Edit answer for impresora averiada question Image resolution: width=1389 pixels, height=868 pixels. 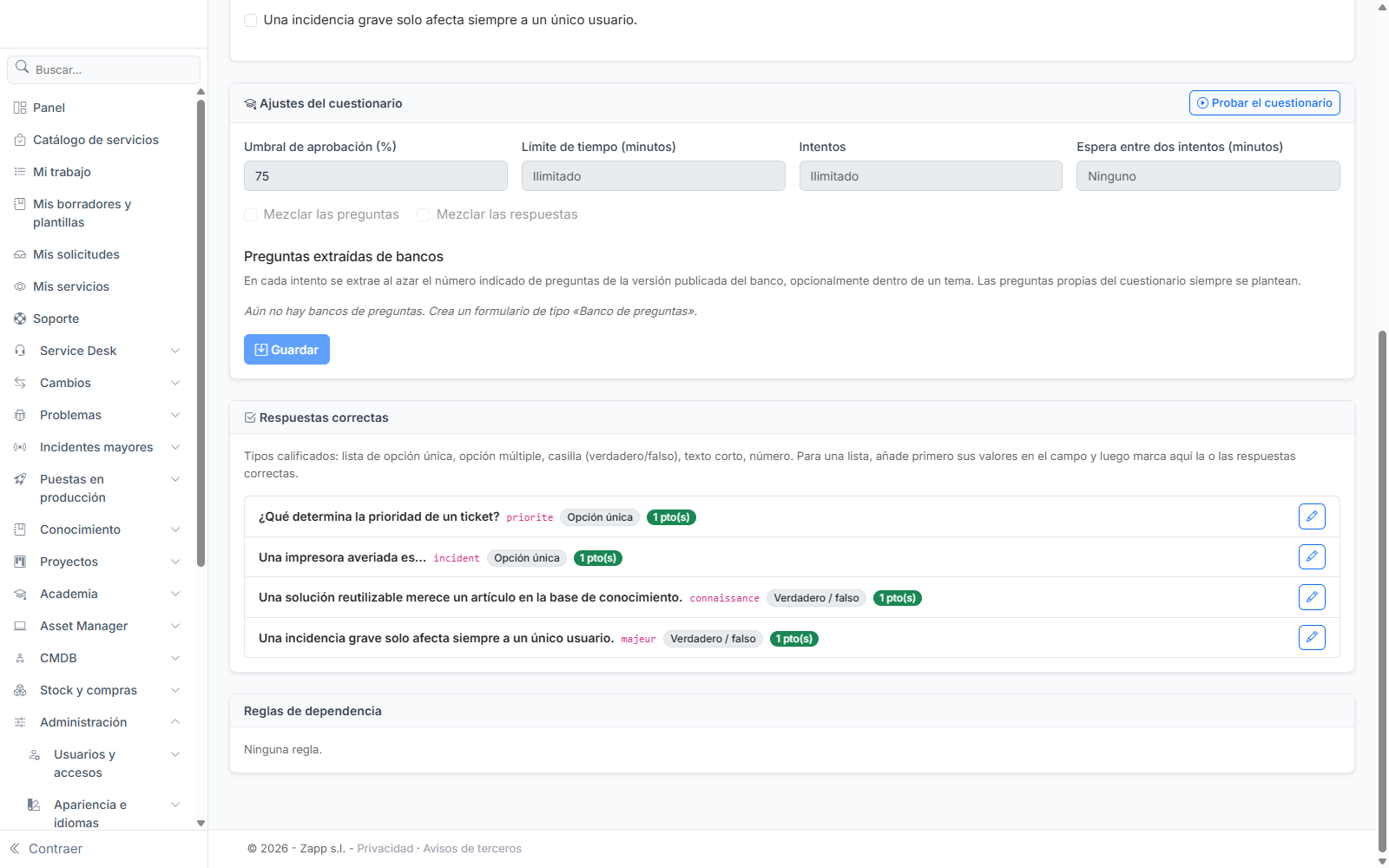tap(1312, 556)
